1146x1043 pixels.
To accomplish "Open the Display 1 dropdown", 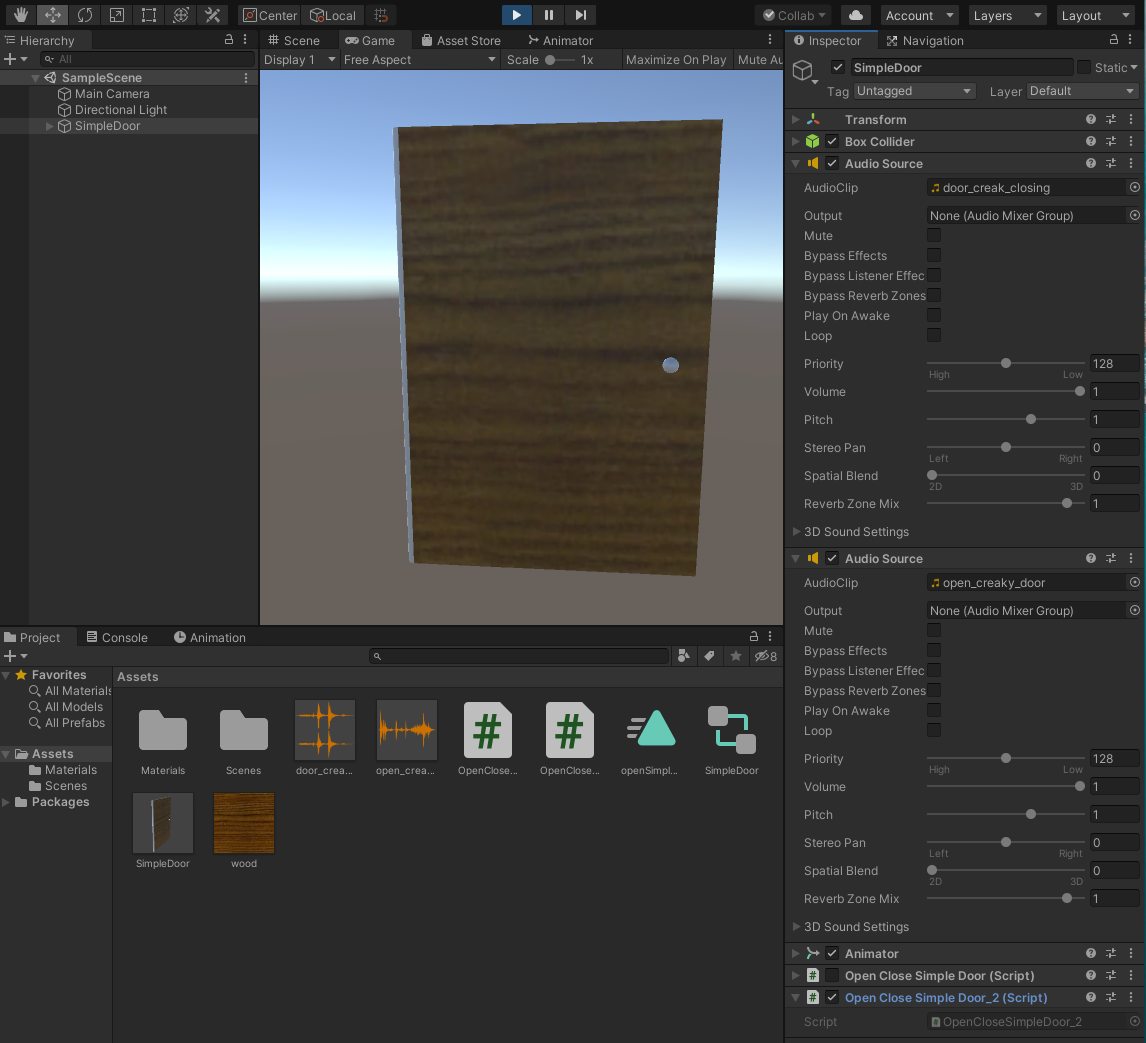I will (299, 59).
